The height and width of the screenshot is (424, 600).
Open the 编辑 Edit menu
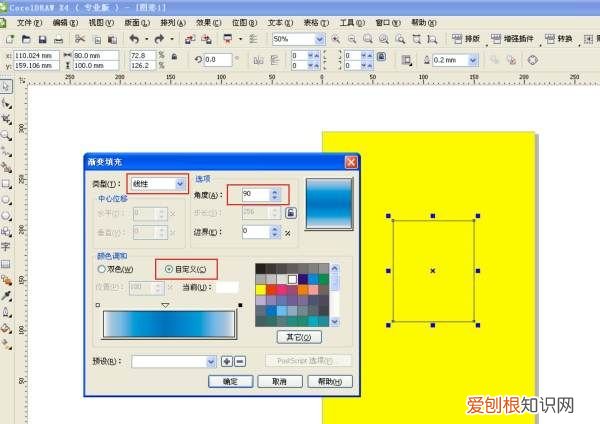(x=65, y=23)
